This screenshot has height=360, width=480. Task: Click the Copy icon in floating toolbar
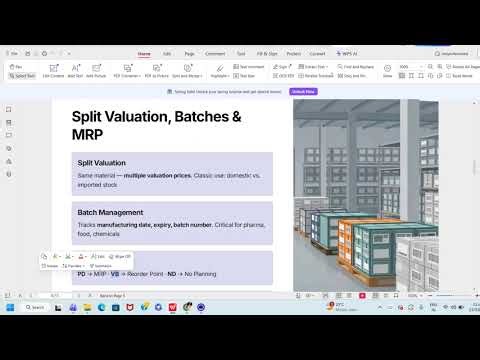point(44,256)
